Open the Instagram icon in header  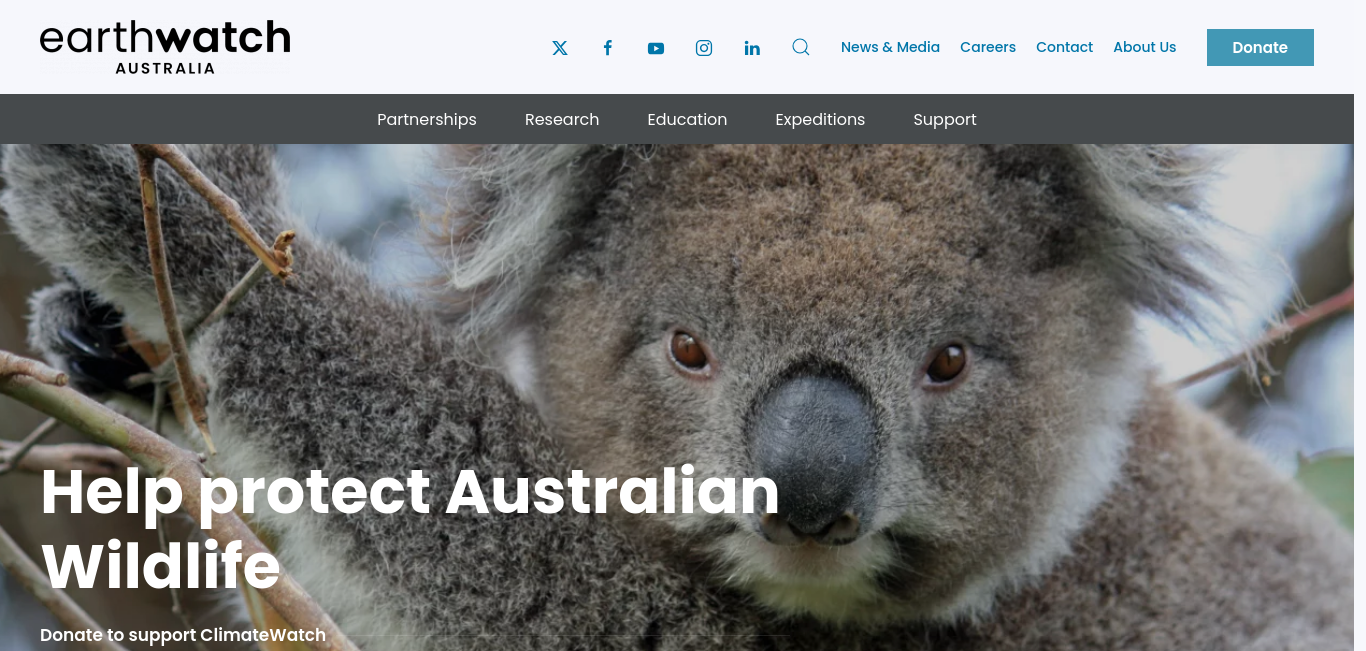pos(704,48)
